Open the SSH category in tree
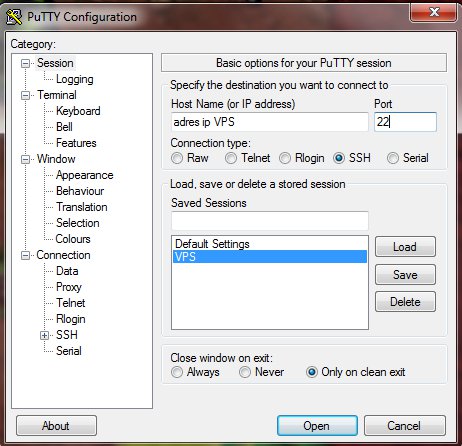The image size is (462, 446). (x=67, y=335)
